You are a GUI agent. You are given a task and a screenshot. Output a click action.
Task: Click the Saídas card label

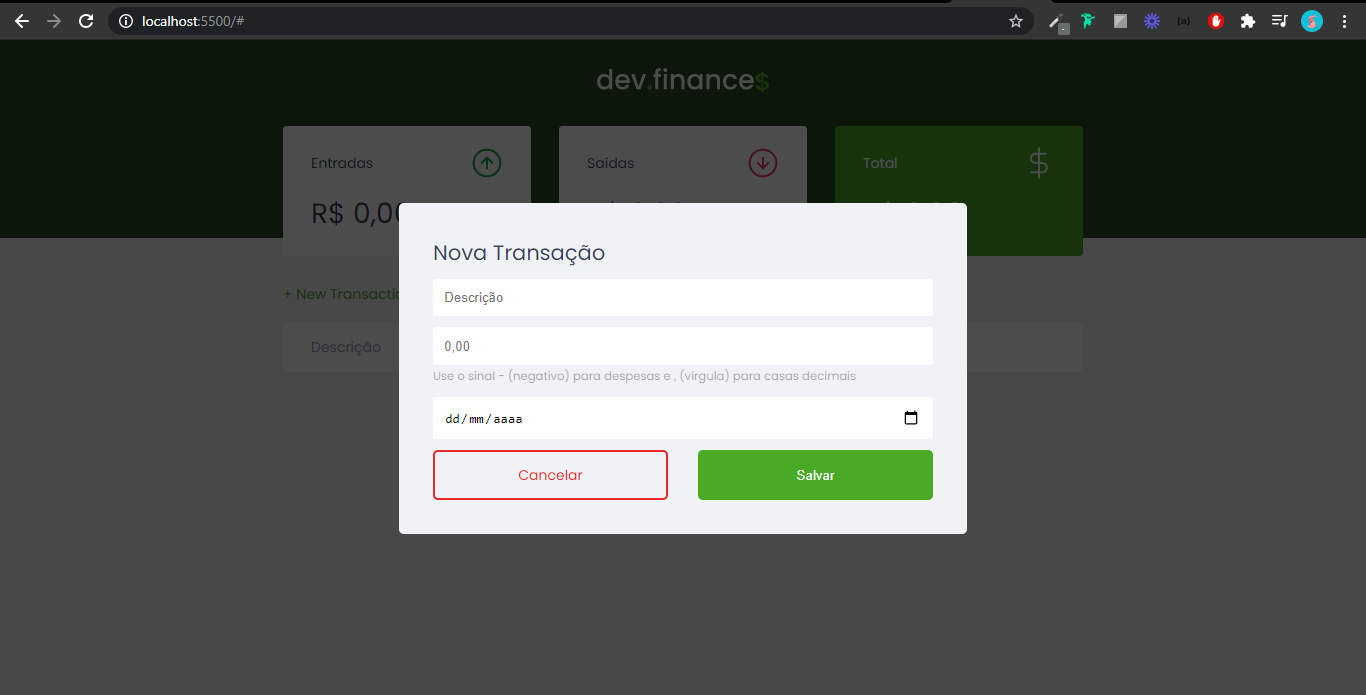coord(610,163)
